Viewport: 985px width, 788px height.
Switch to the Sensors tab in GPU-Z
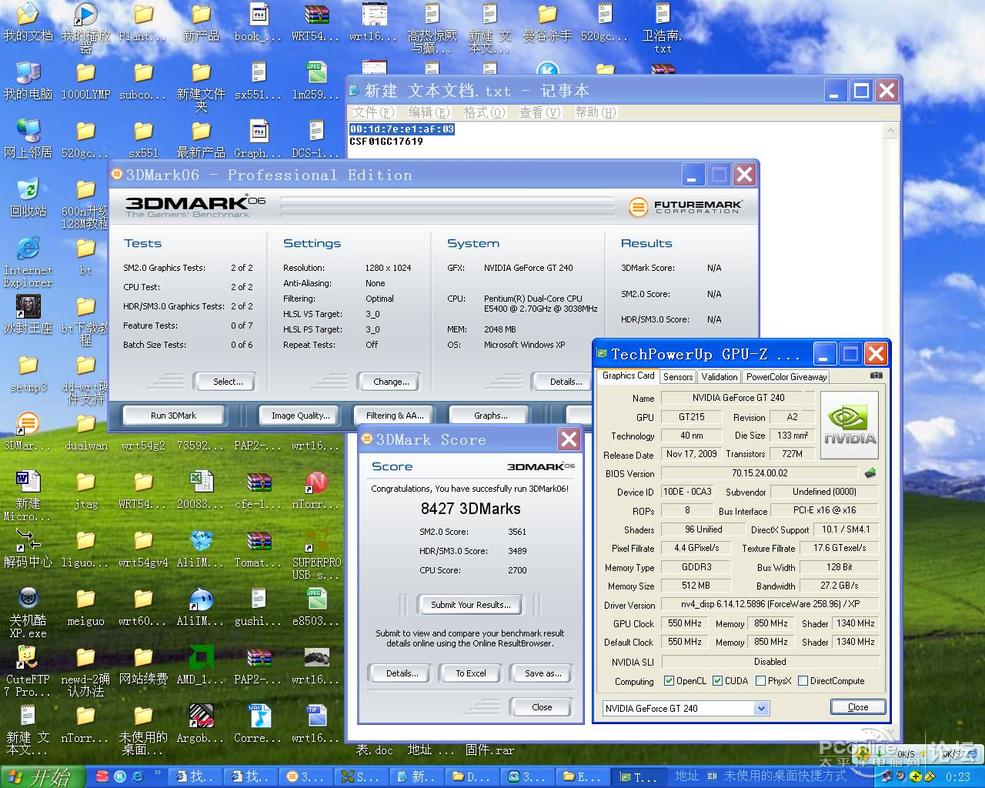[678, 376]
